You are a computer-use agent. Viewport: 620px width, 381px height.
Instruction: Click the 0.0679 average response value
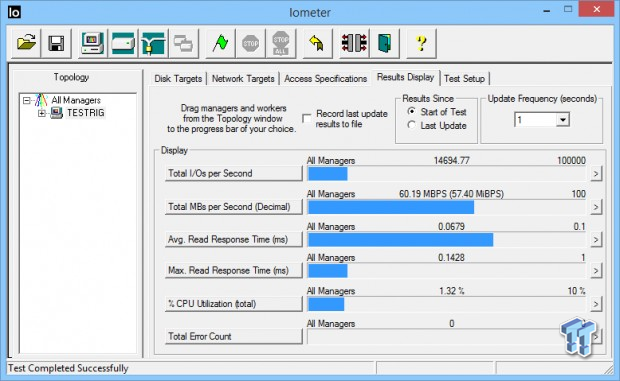coord(451,226)
